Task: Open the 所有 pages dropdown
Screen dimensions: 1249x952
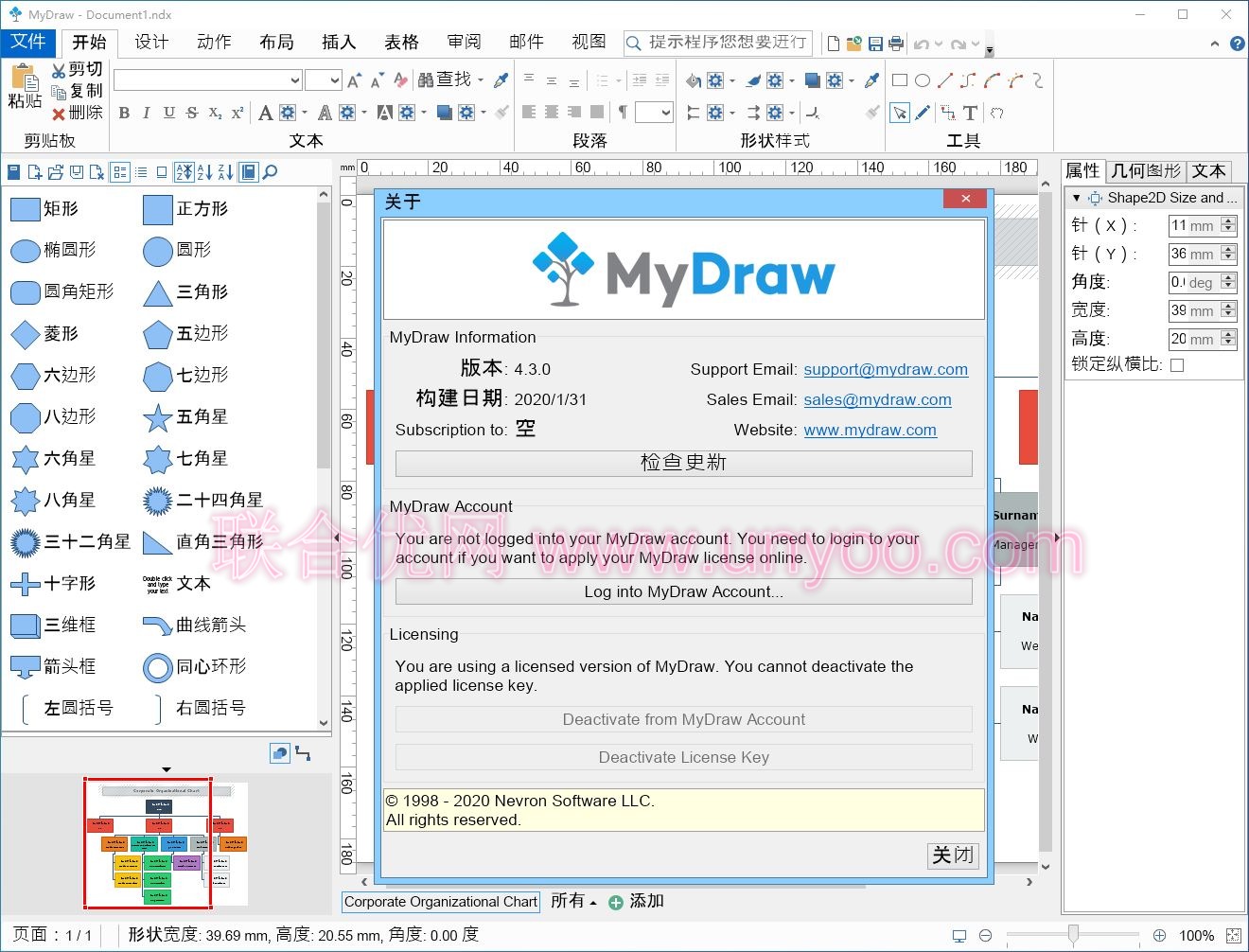Action: 573,901
